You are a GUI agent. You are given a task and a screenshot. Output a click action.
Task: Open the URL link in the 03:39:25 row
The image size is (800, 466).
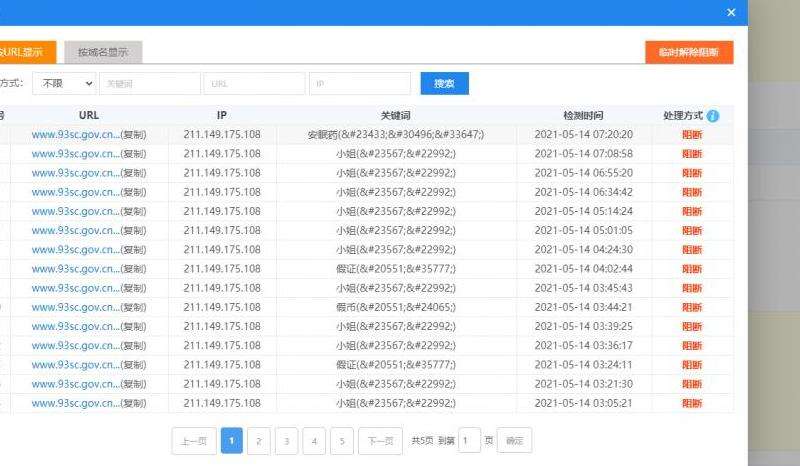coord(76,327)
